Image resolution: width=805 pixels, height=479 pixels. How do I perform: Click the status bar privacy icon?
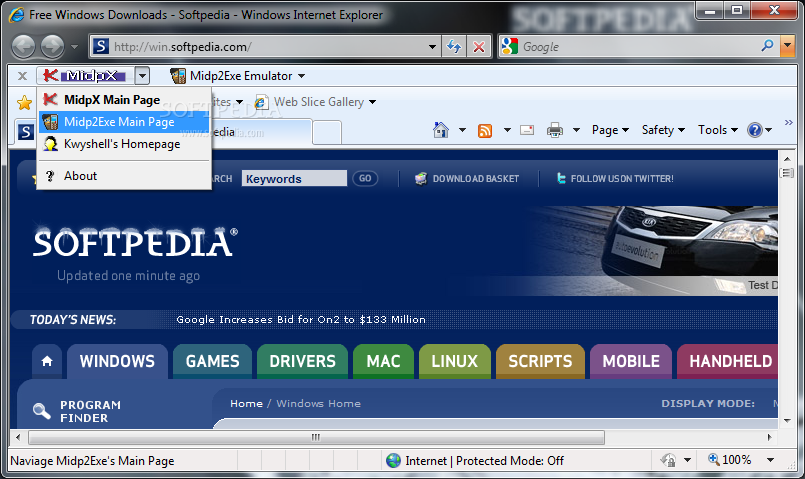[x=668, y=460]
